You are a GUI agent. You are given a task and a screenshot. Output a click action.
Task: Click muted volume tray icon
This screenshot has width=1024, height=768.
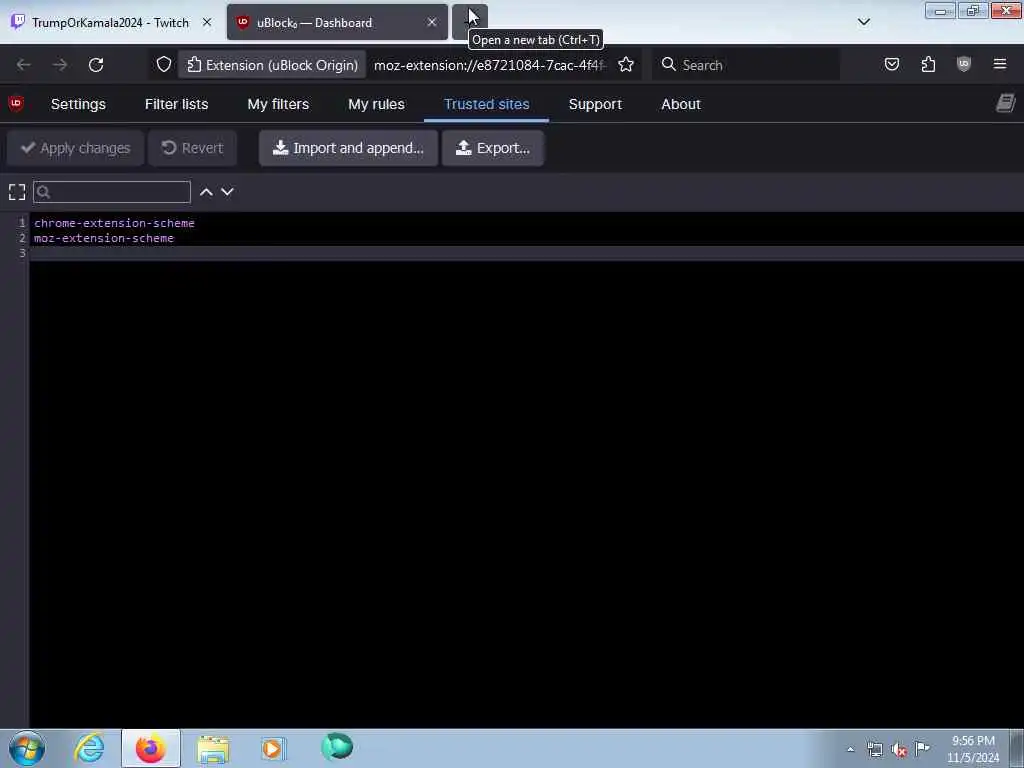pyautogui.click(x=899, y=750)
